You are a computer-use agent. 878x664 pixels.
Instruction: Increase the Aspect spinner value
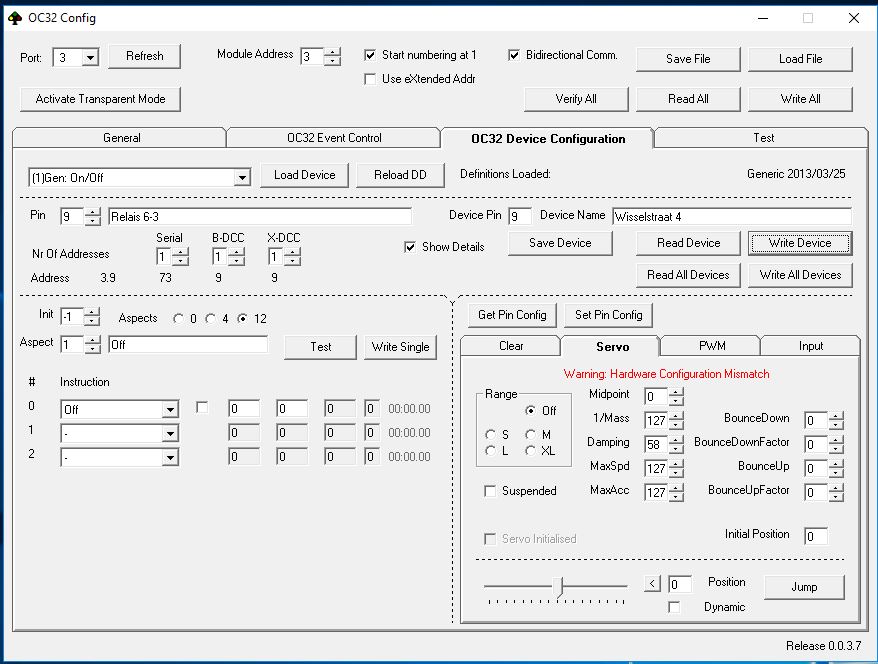93,340
